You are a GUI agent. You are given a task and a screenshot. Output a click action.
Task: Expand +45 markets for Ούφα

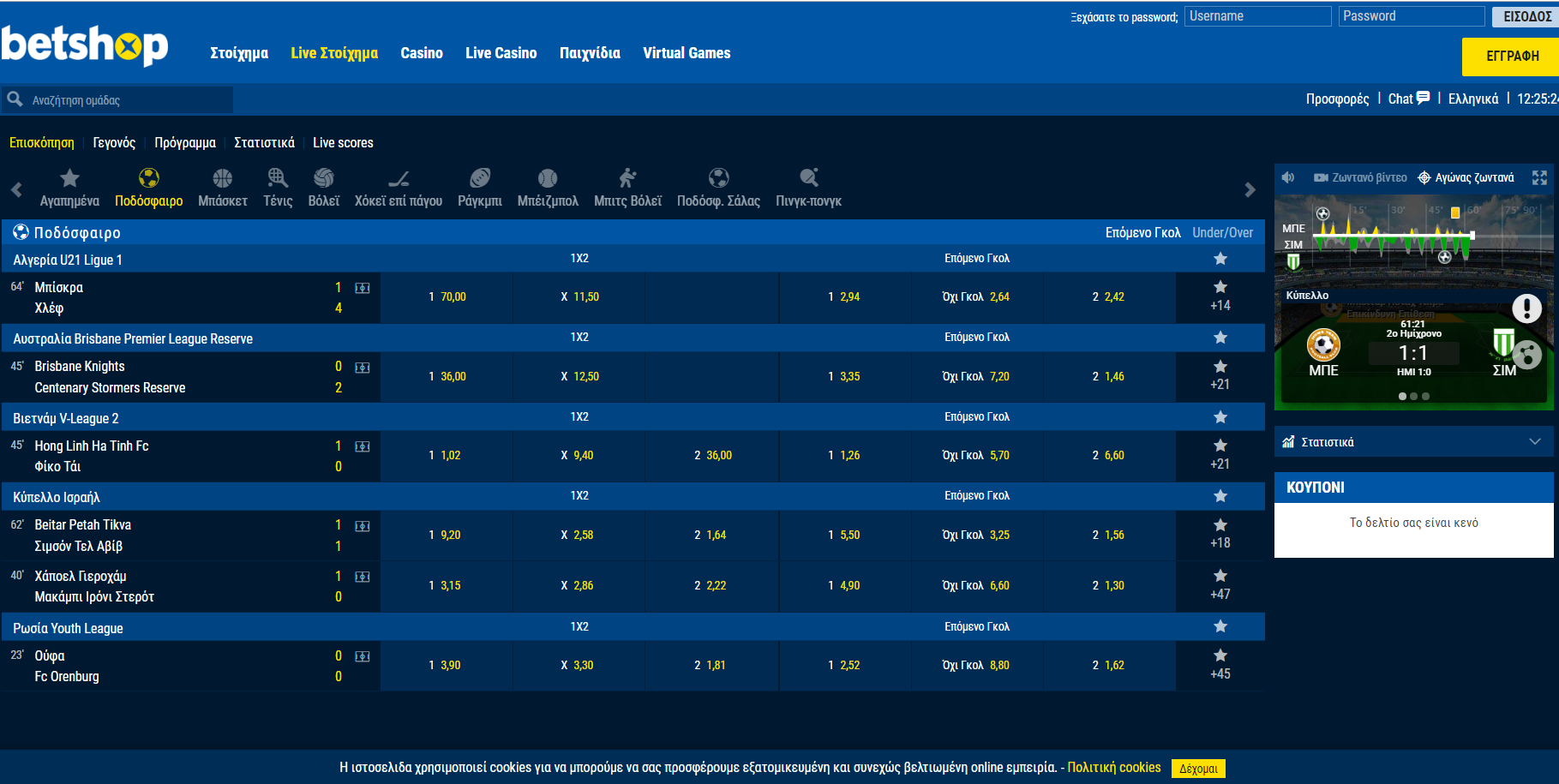pos(1220,674)
